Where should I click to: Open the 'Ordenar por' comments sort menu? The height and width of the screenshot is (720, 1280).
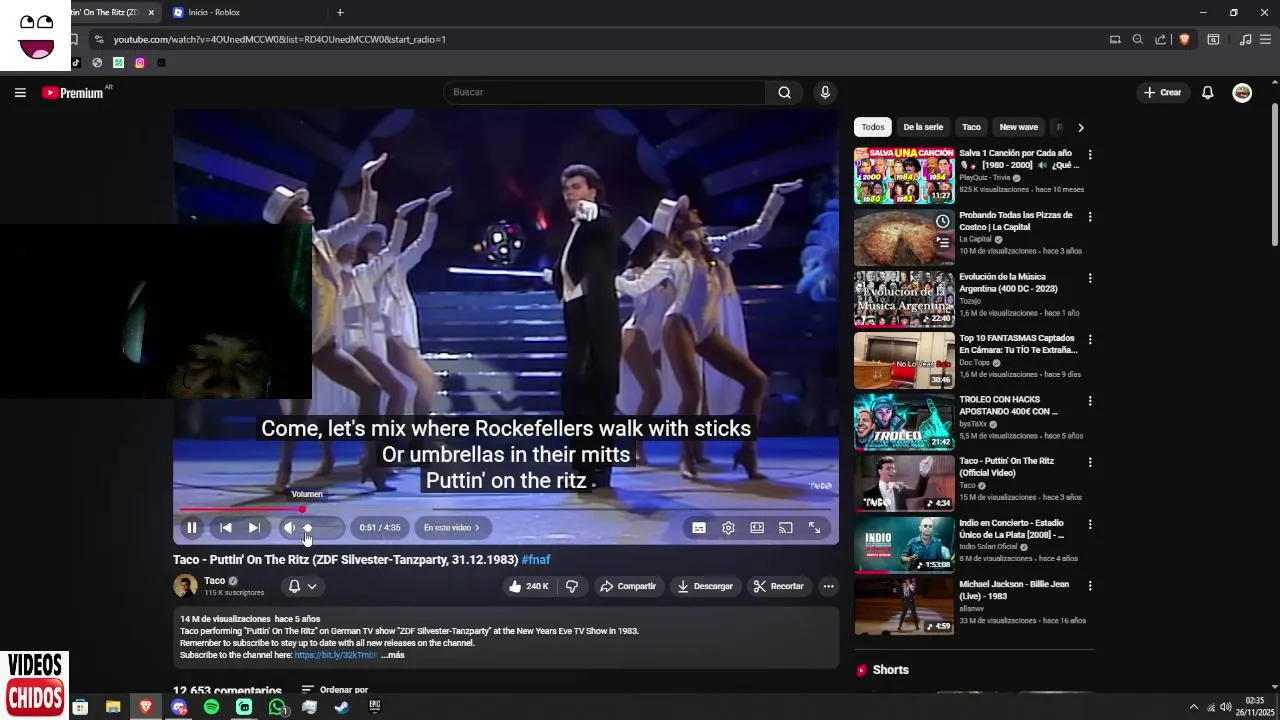(x=335, y=690)
